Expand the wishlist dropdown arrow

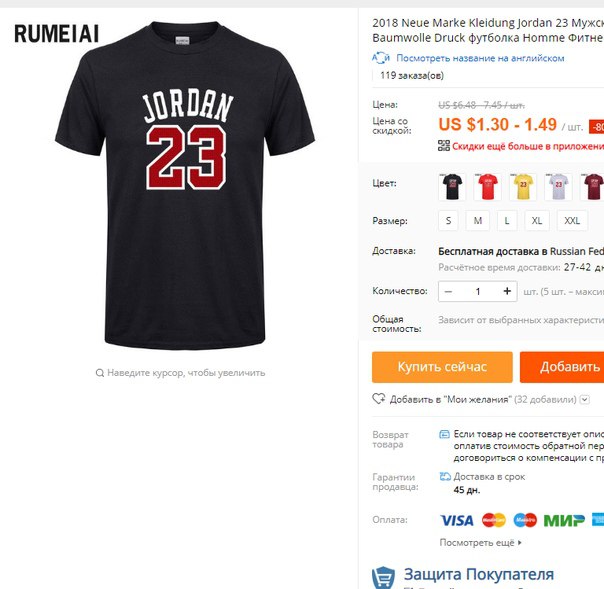click(x=584, y=399)
